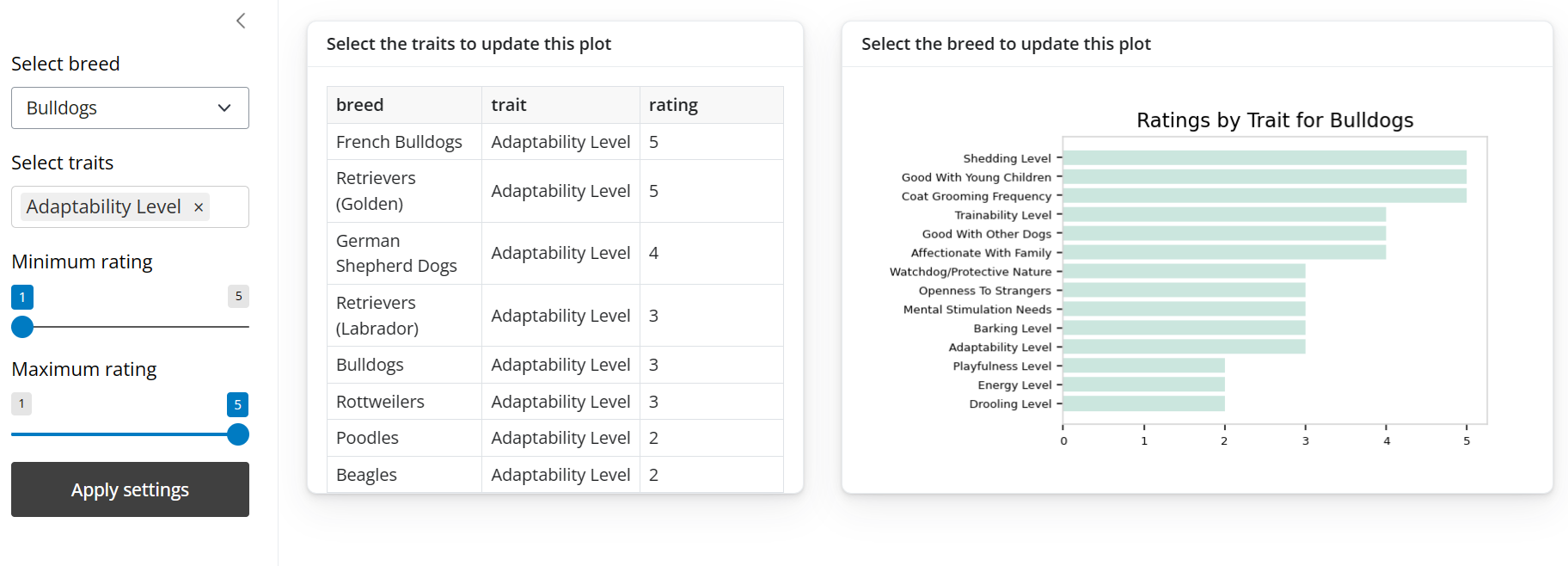Click the German Shepherd Dogs cell
The width and height of the screenshot is (1568, 566).
pyautogui.click(x=395, y=254)
